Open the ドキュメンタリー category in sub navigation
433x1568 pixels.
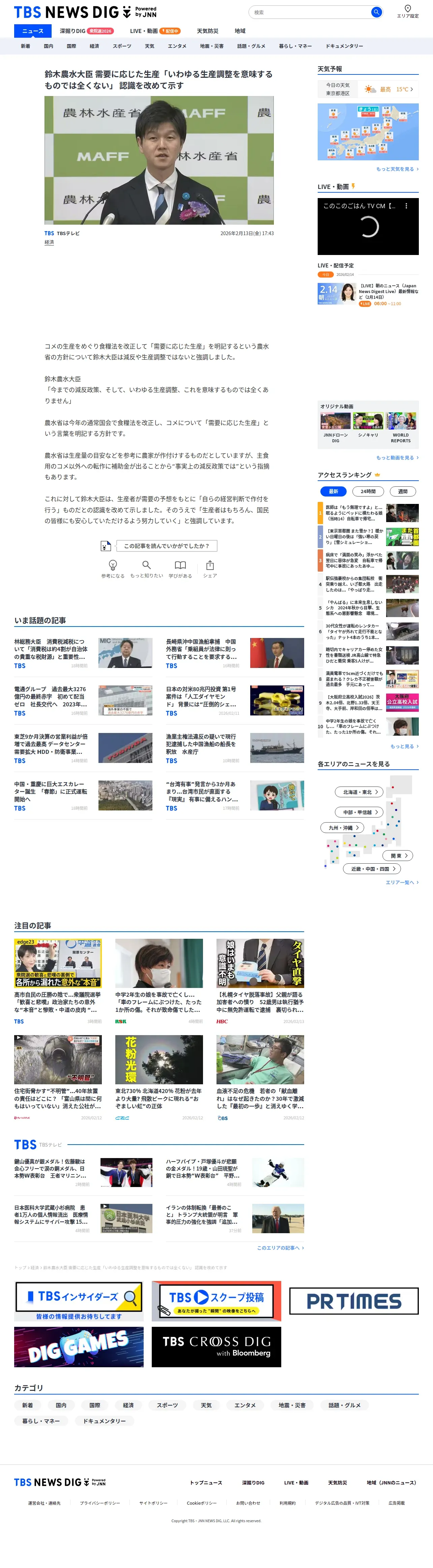[344, 46]
